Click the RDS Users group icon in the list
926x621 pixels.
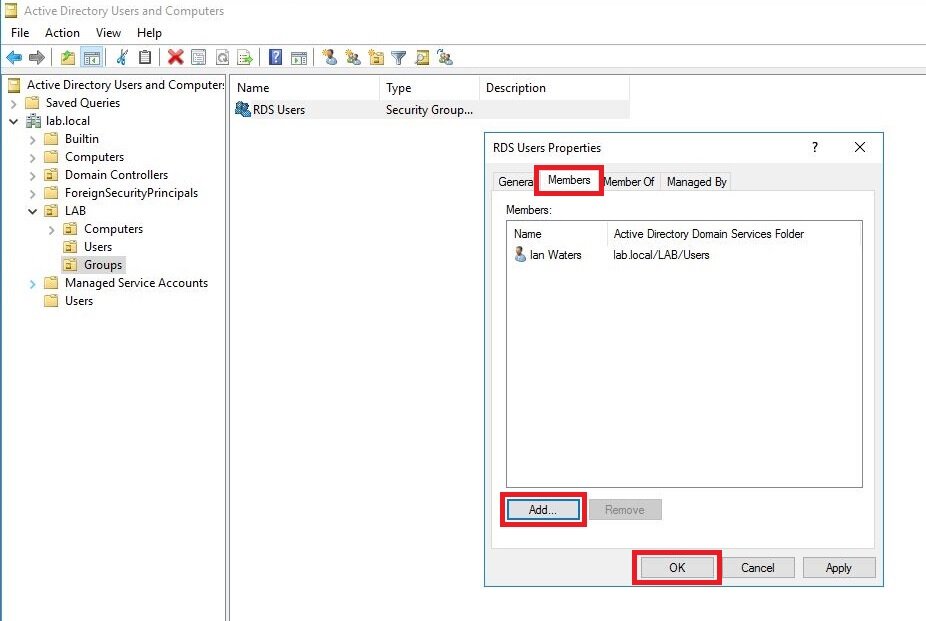click(243, 109)
